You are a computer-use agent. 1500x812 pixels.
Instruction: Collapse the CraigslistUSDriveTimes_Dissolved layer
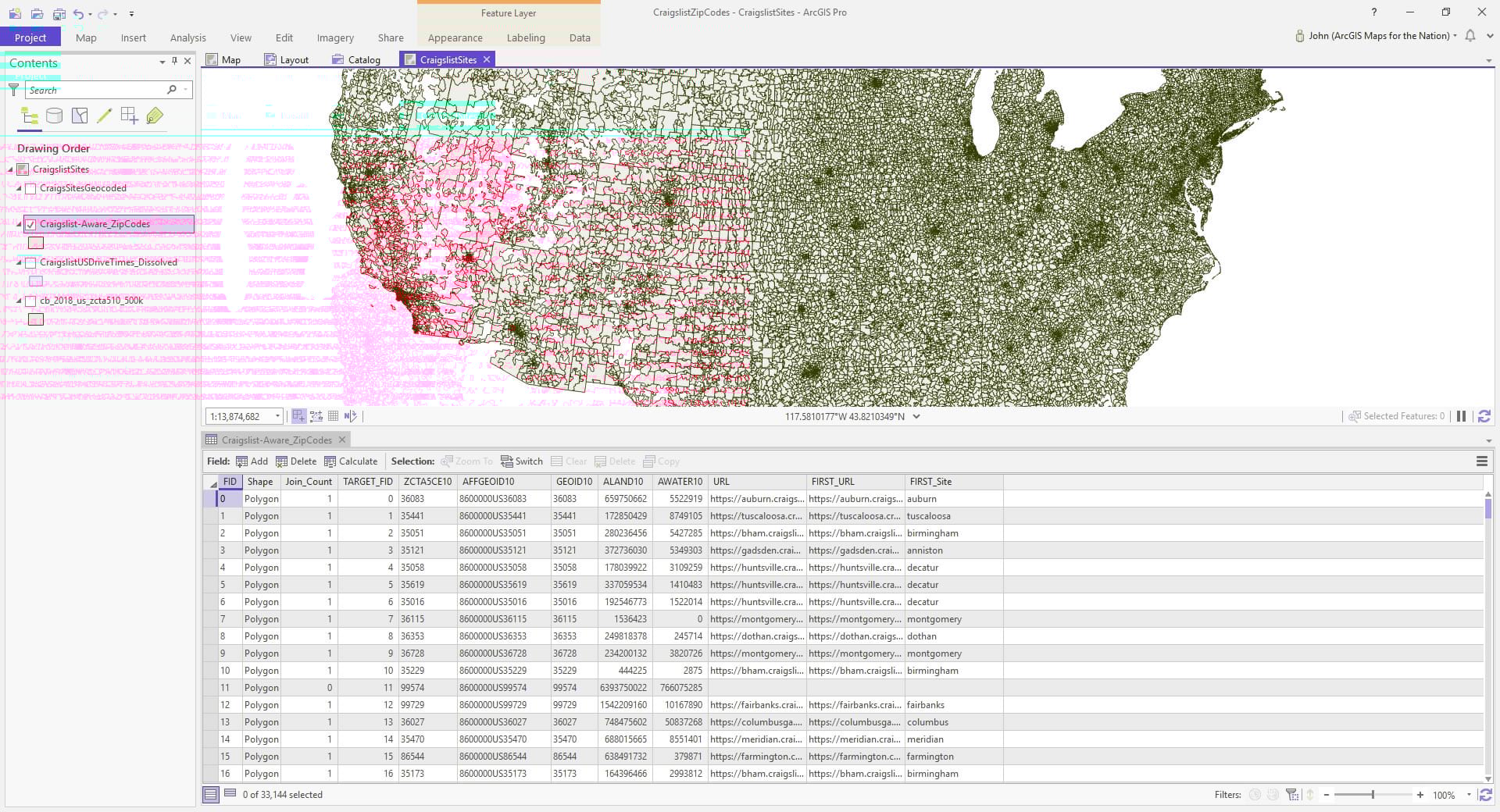20,262
